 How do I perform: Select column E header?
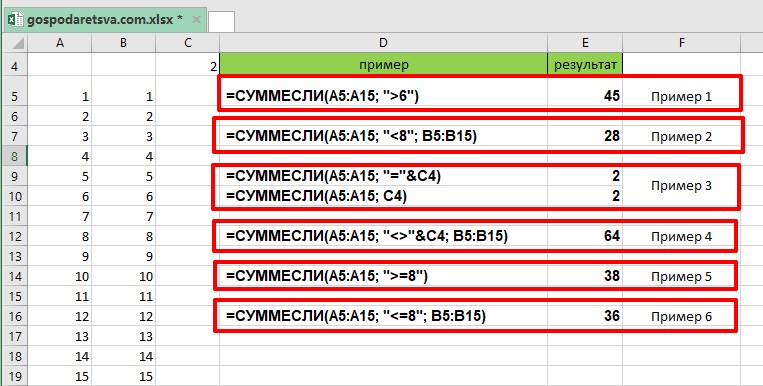(585, 43)
